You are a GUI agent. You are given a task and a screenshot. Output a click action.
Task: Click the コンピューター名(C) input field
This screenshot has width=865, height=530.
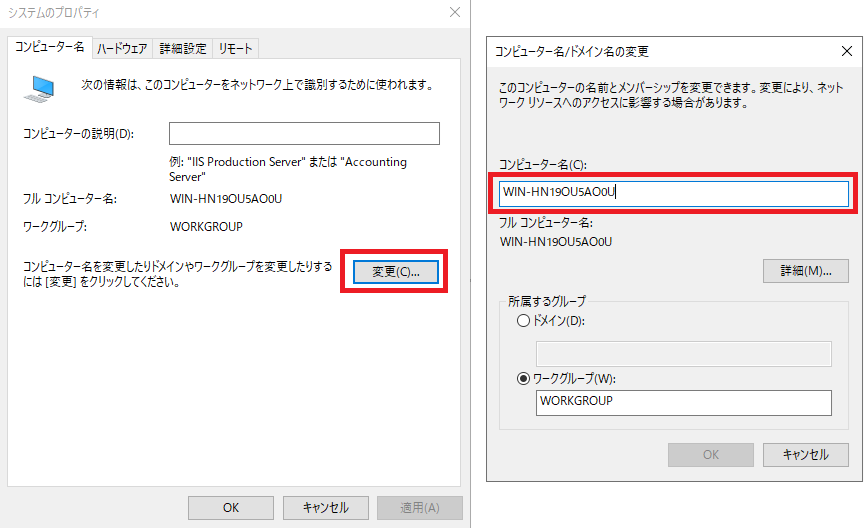674,193
